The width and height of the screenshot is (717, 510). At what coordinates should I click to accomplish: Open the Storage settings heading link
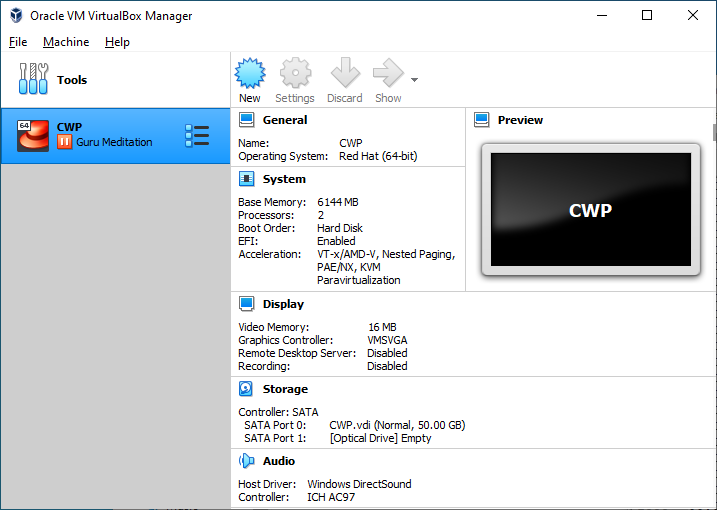click(285, 389)
